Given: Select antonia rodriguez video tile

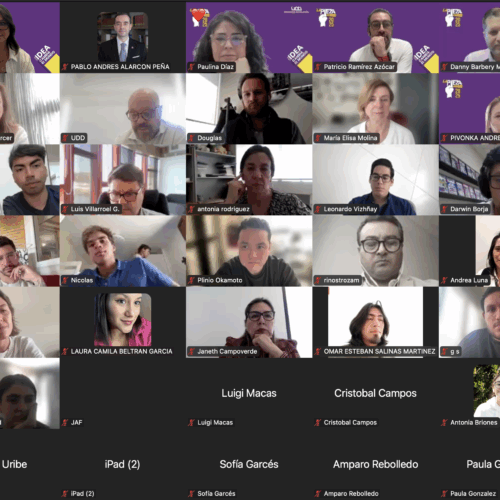Looking at the screenshot, I should pyautogui.click(x=249, y=180).
